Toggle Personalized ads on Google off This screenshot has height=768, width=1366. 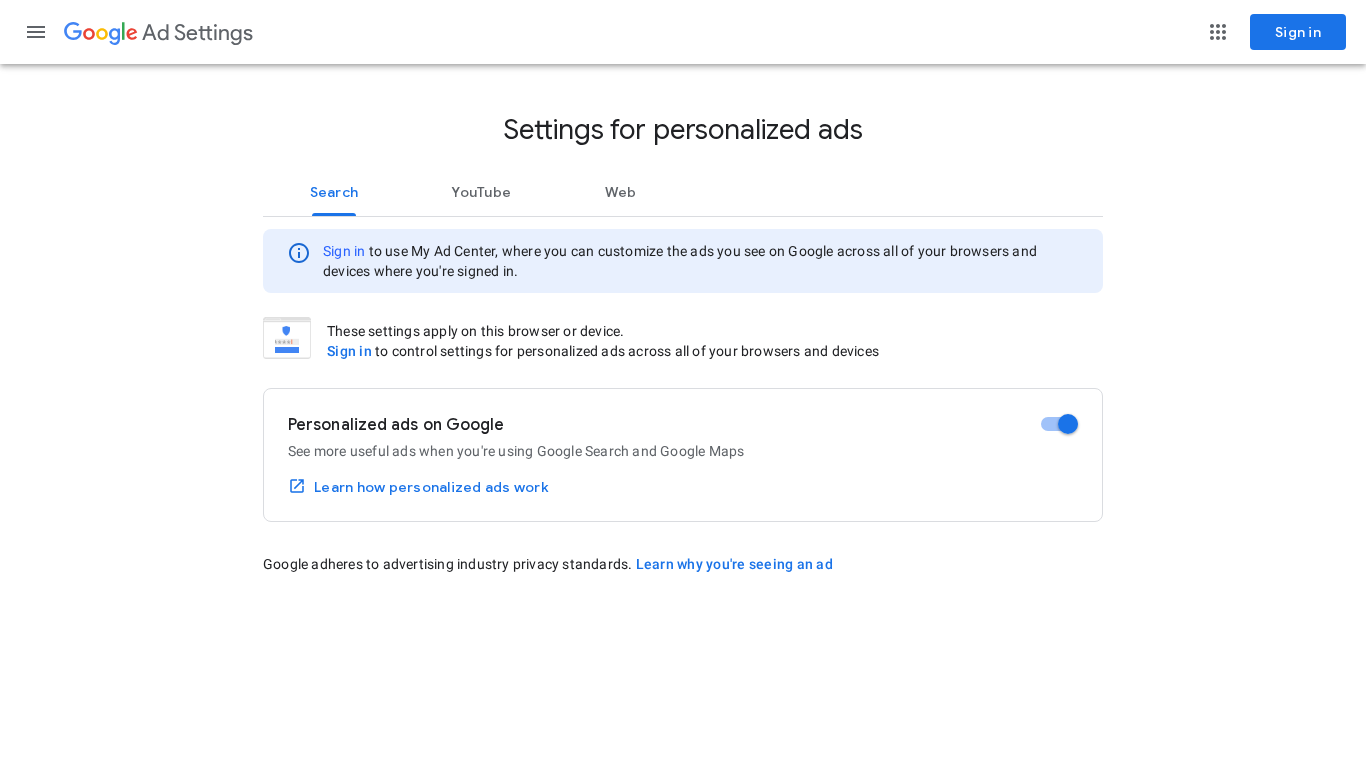point(1059,424)
